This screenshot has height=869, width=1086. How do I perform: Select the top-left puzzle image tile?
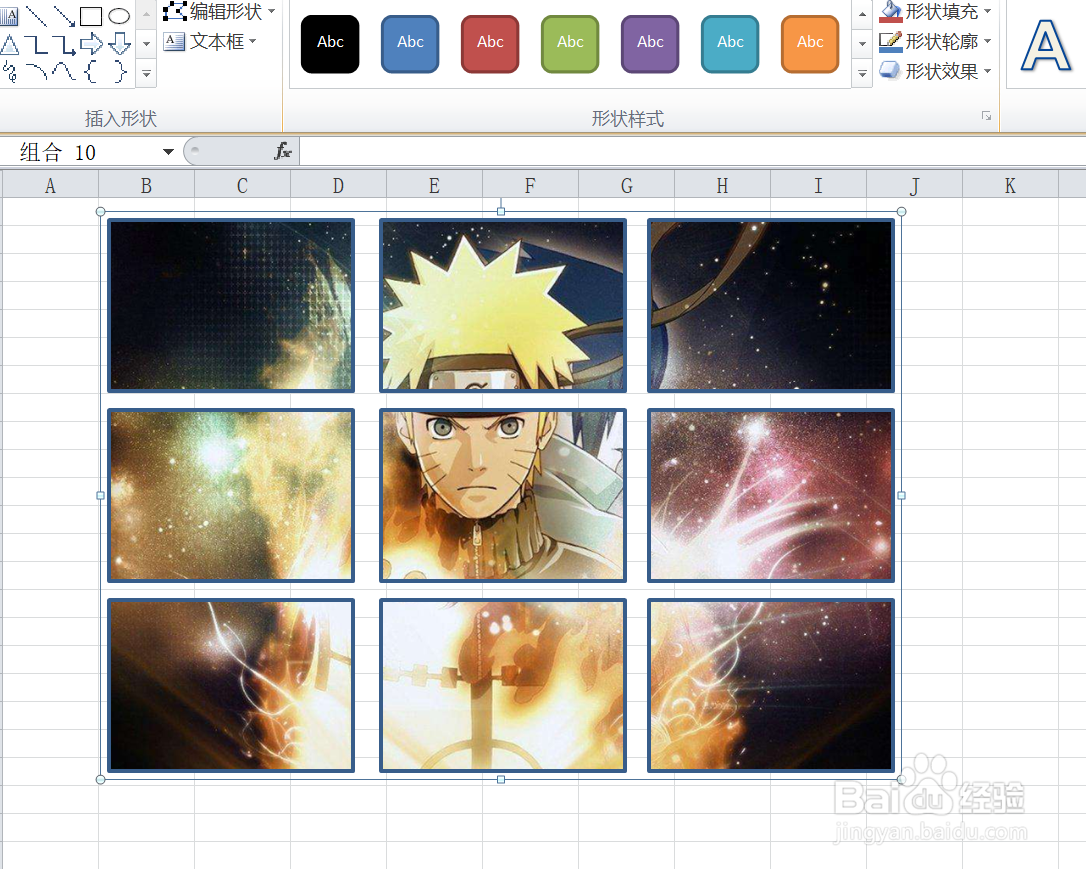231,305
